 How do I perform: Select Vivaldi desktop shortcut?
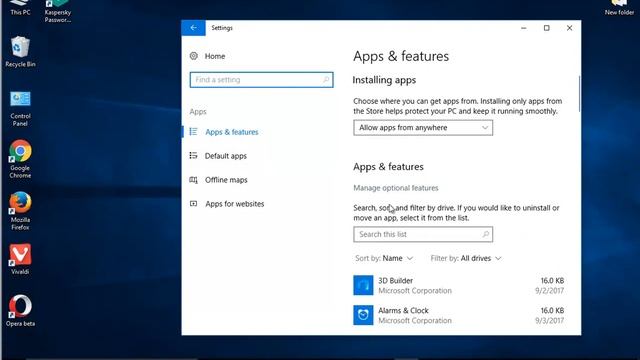20,259
